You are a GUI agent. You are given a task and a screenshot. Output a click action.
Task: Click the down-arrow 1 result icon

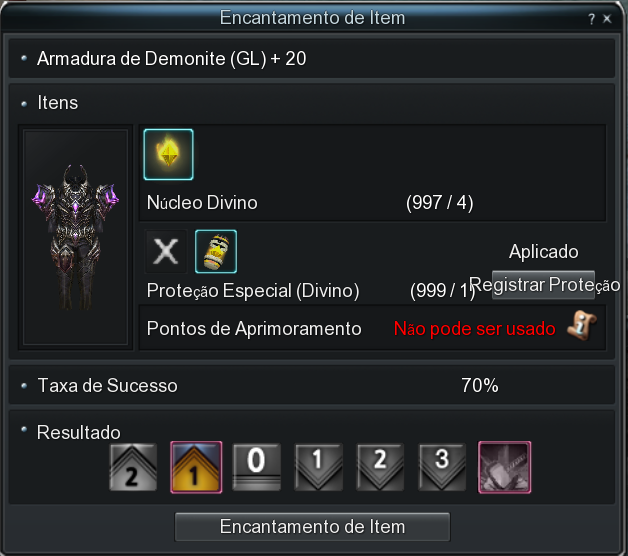(318, 467)
